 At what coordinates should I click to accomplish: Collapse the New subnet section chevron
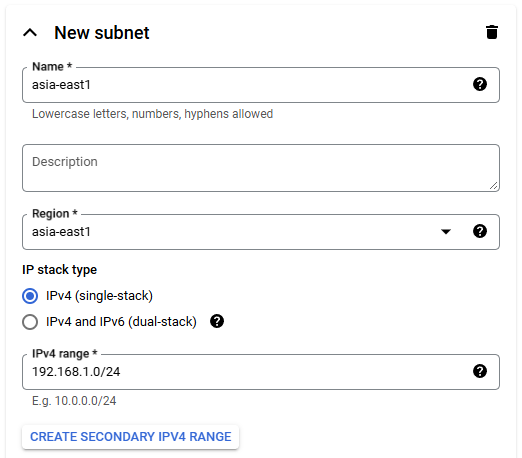(x=30, y=33)
